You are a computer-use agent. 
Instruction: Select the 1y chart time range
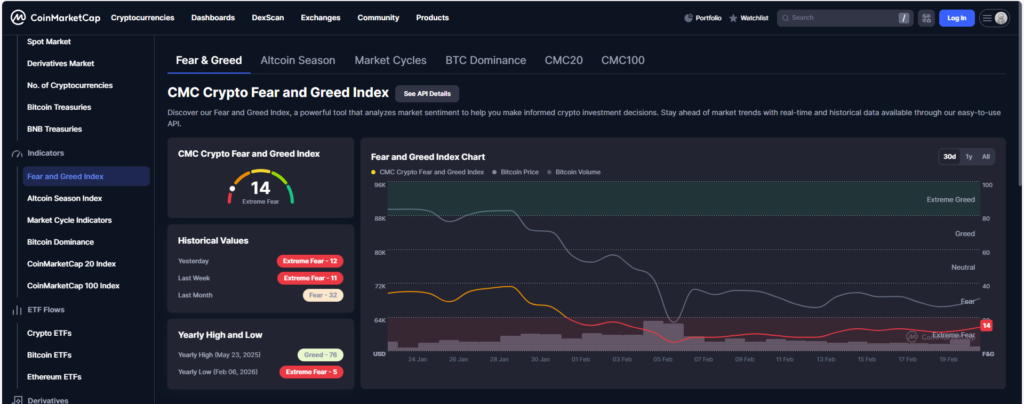(x=968, y=156)
